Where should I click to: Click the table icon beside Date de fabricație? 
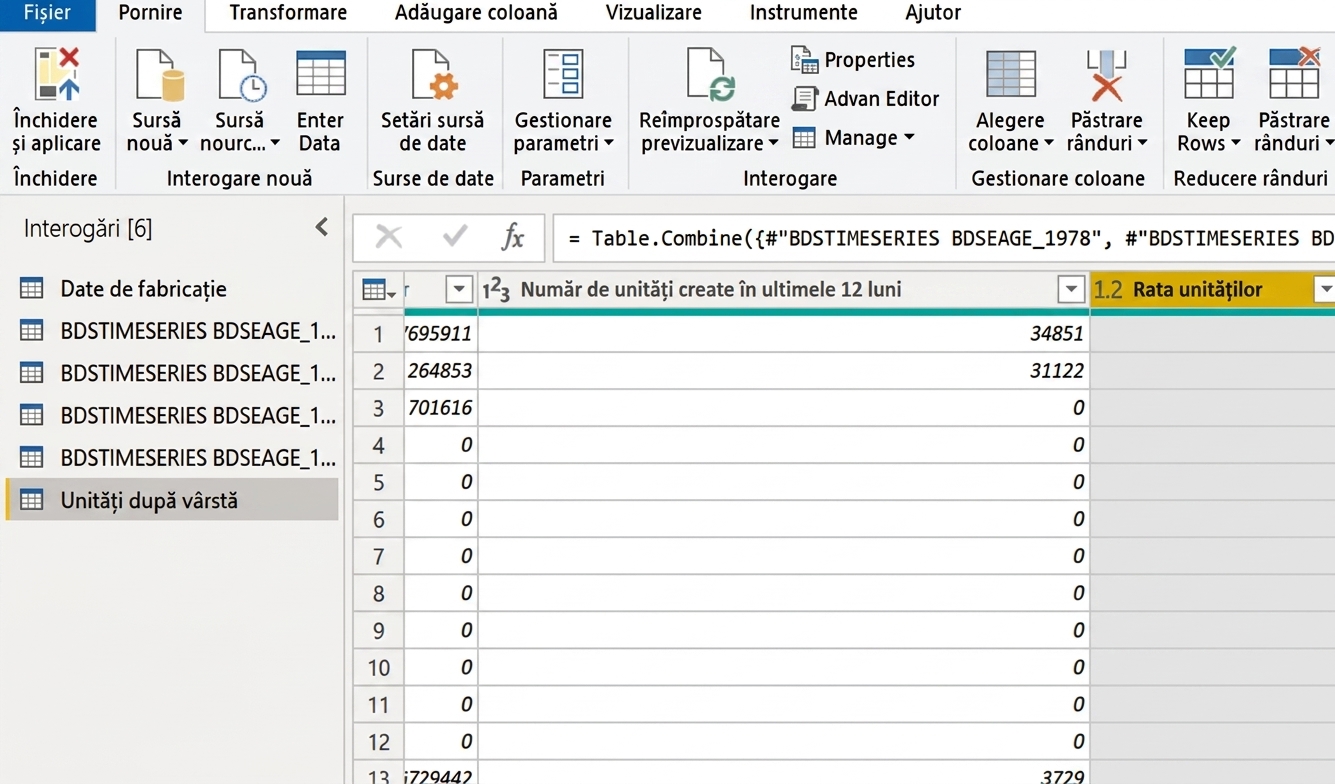pos(32,289)
